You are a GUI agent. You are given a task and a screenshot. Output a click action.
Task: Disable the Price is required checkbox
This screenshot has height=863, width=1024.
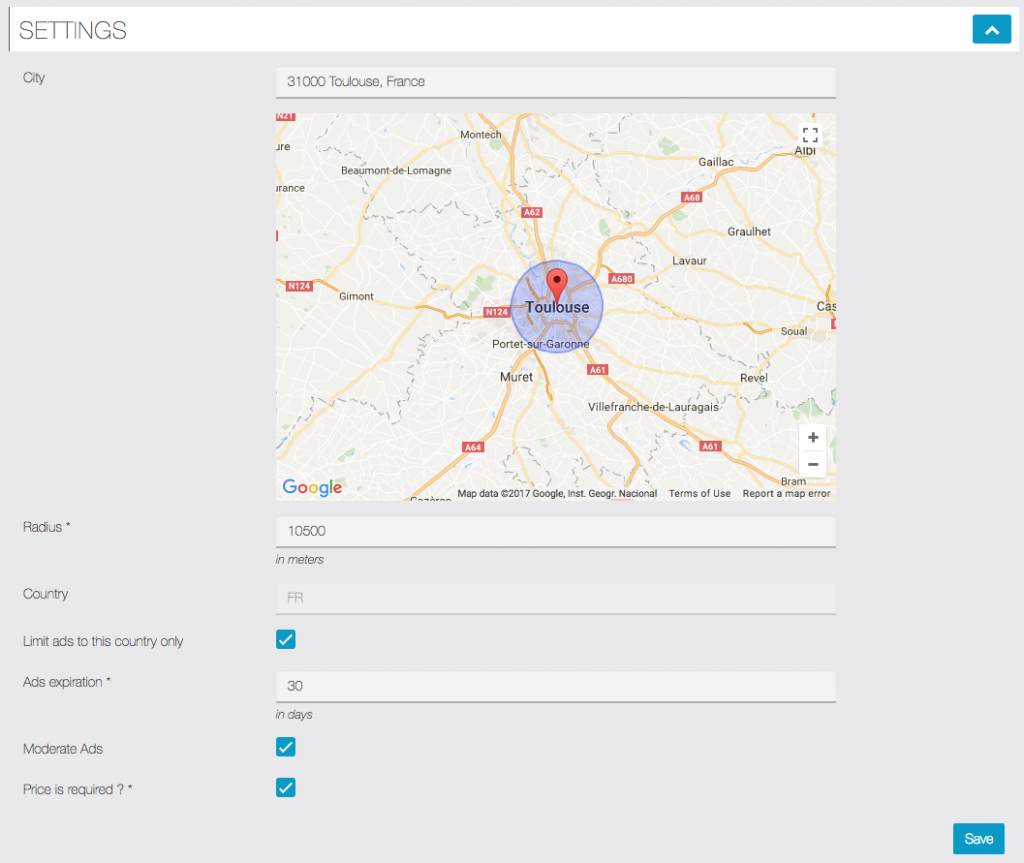pyautogui.click(x=286, y=787)
